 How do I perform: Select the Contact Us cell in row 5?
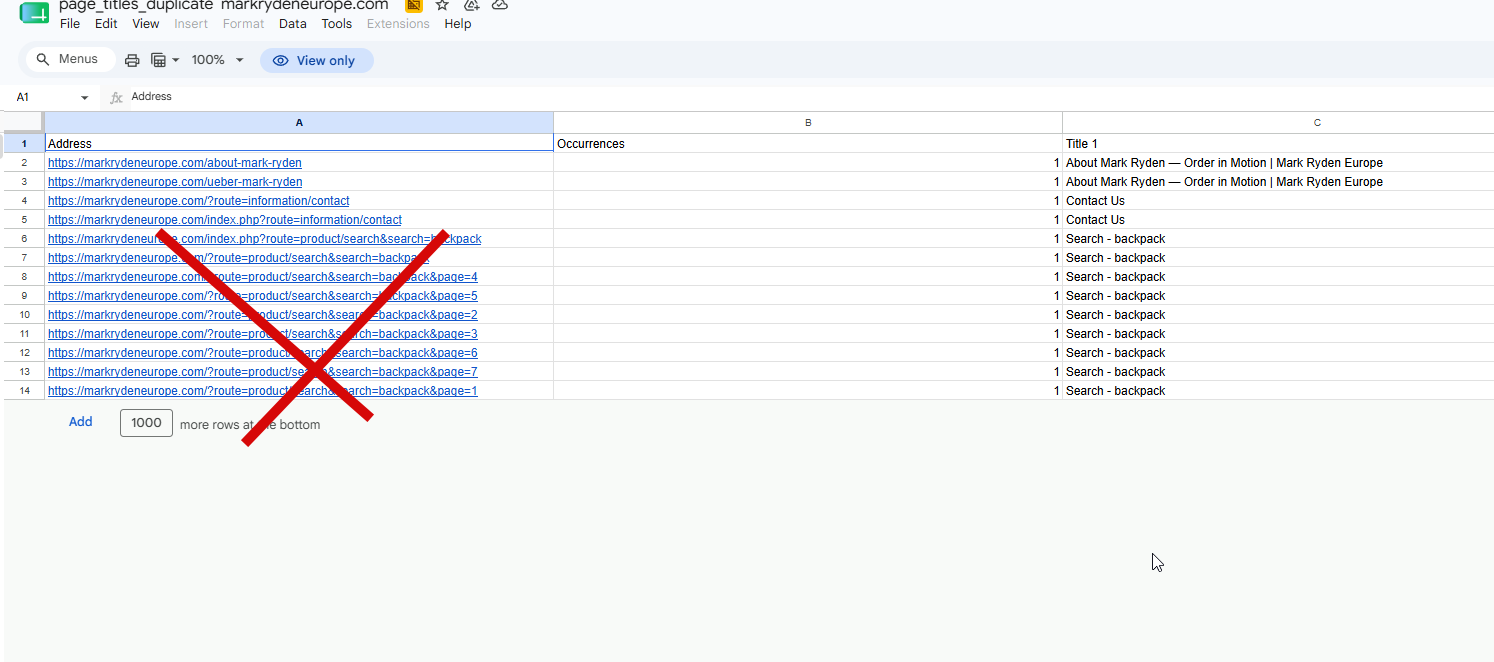pos(1278,220)
